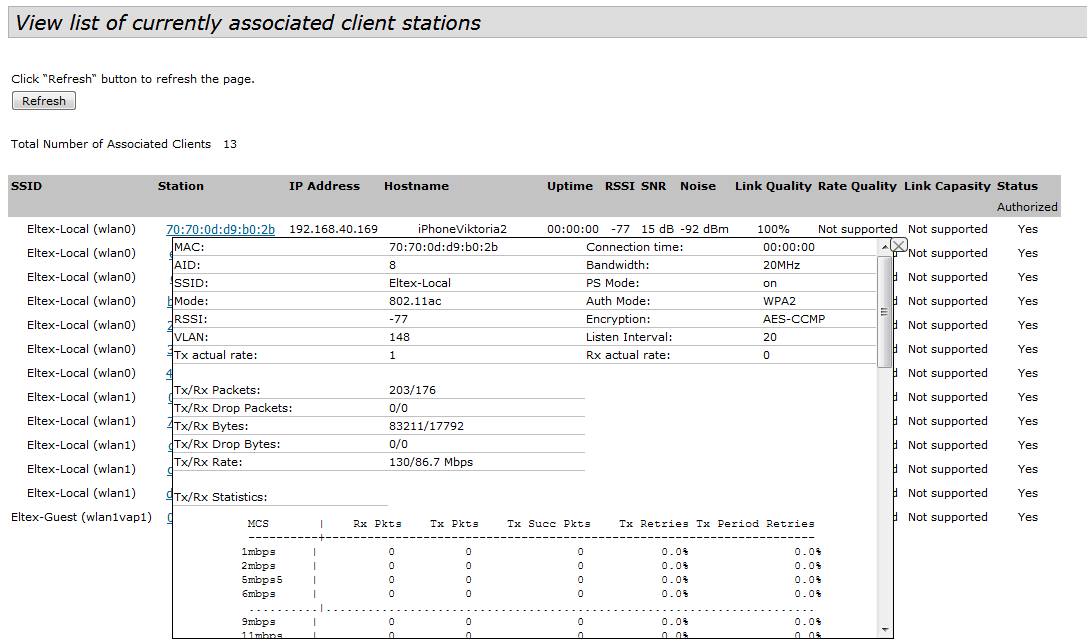Click the Station column header
The height and width of the screenshot is (642, 1087).
(x=180, y=186)
